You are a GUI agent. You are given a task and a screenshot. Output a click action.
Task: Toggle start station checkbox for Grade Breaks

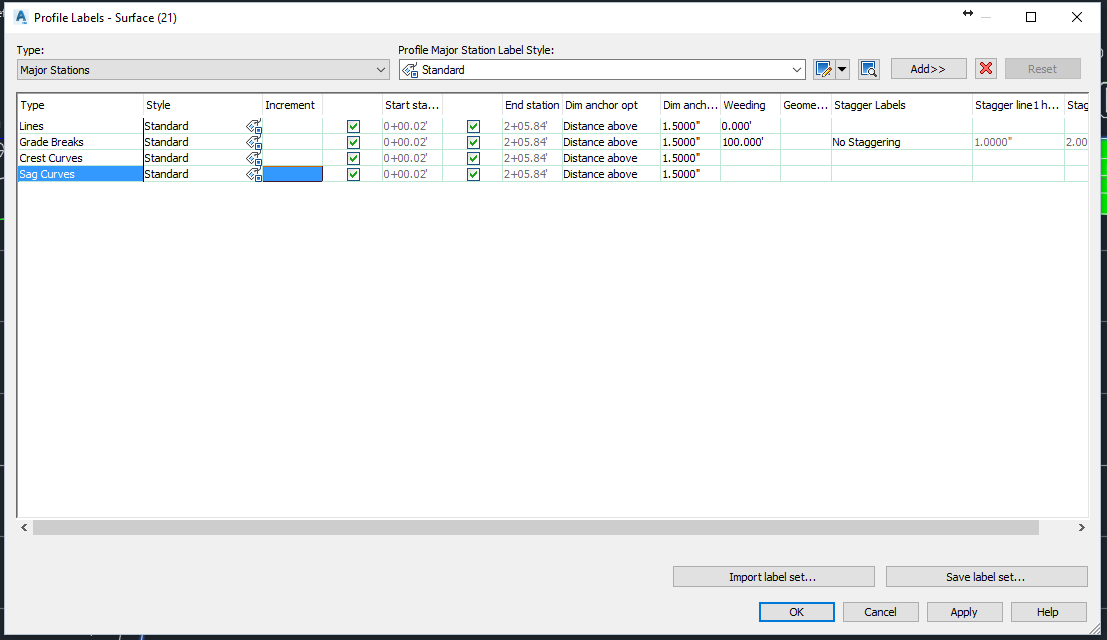coord(353,143)
